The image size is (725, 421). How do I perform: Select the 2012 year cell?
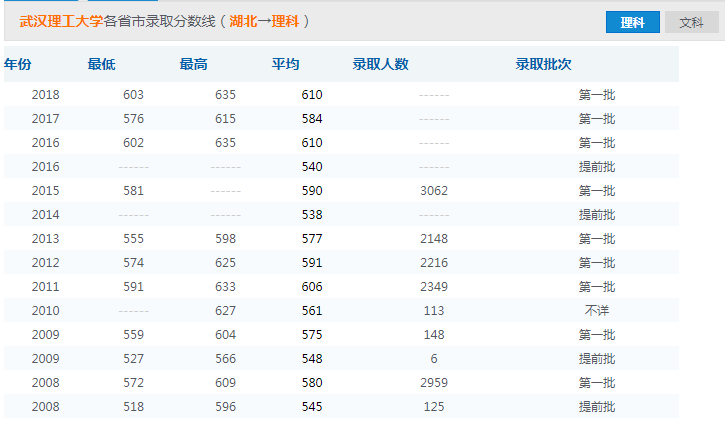46,263
